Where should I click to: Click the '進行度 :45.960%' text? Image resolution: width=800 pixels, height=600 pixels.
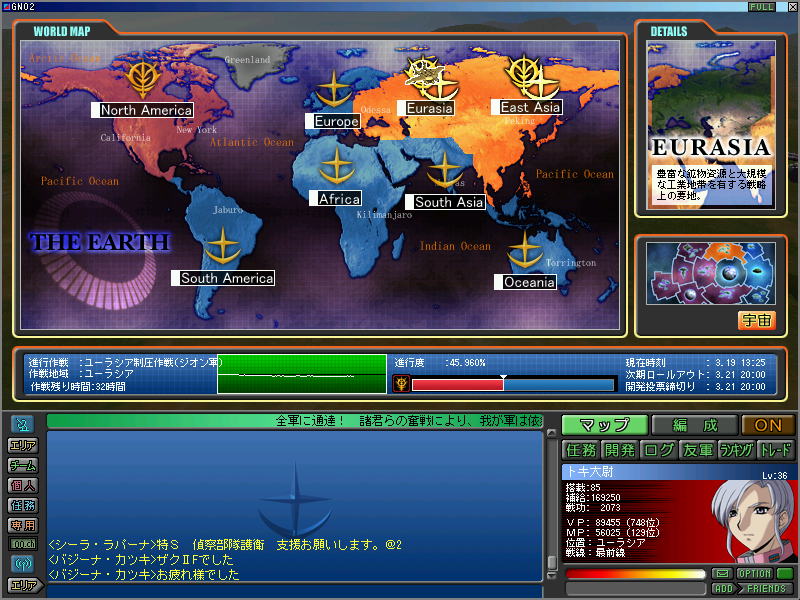pos(440,363)
